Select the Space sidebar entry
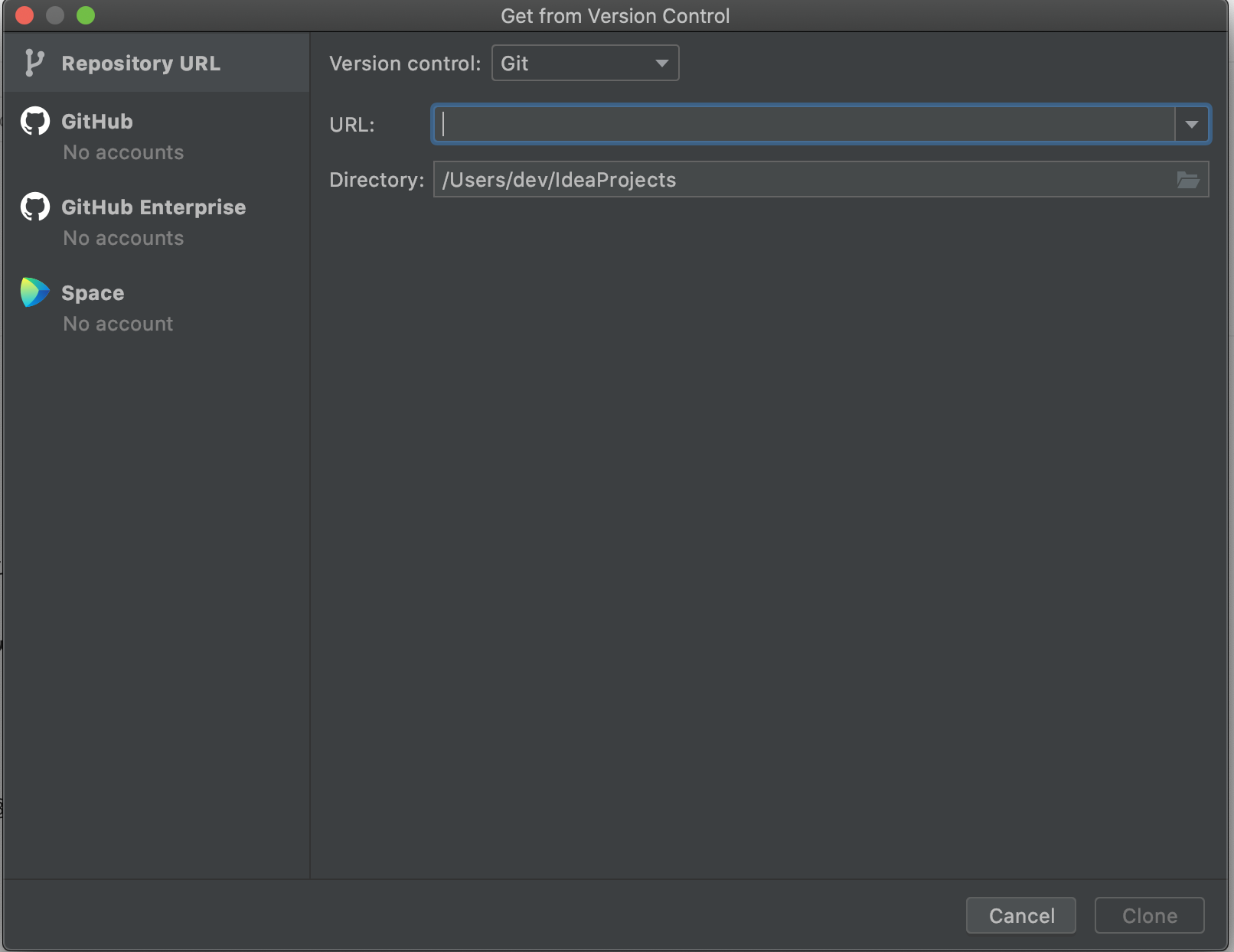The height and width of the screenshot is (952, 1234). [156, 307]
